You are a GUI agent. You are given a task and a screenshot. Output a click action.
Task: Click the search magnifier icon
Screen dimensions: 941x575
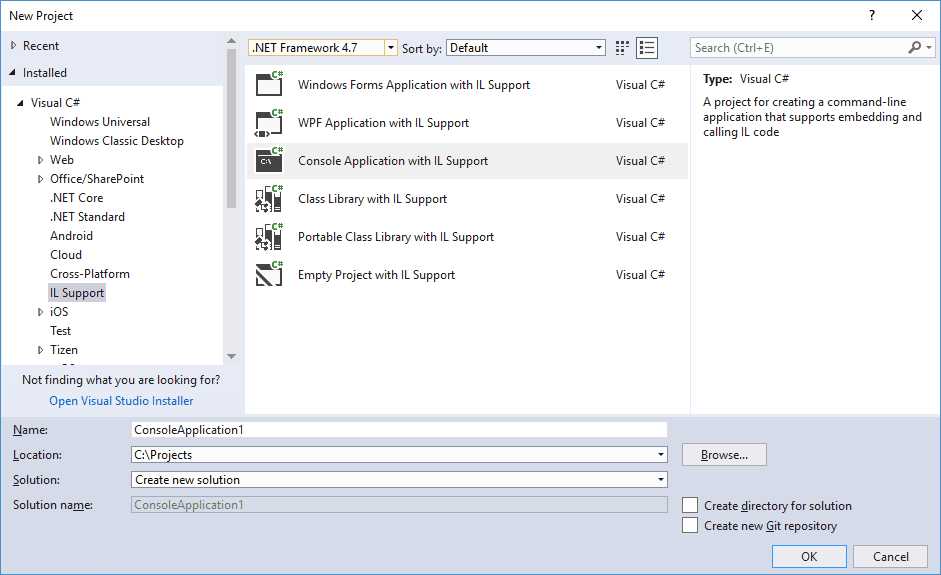tap(915, 48)
